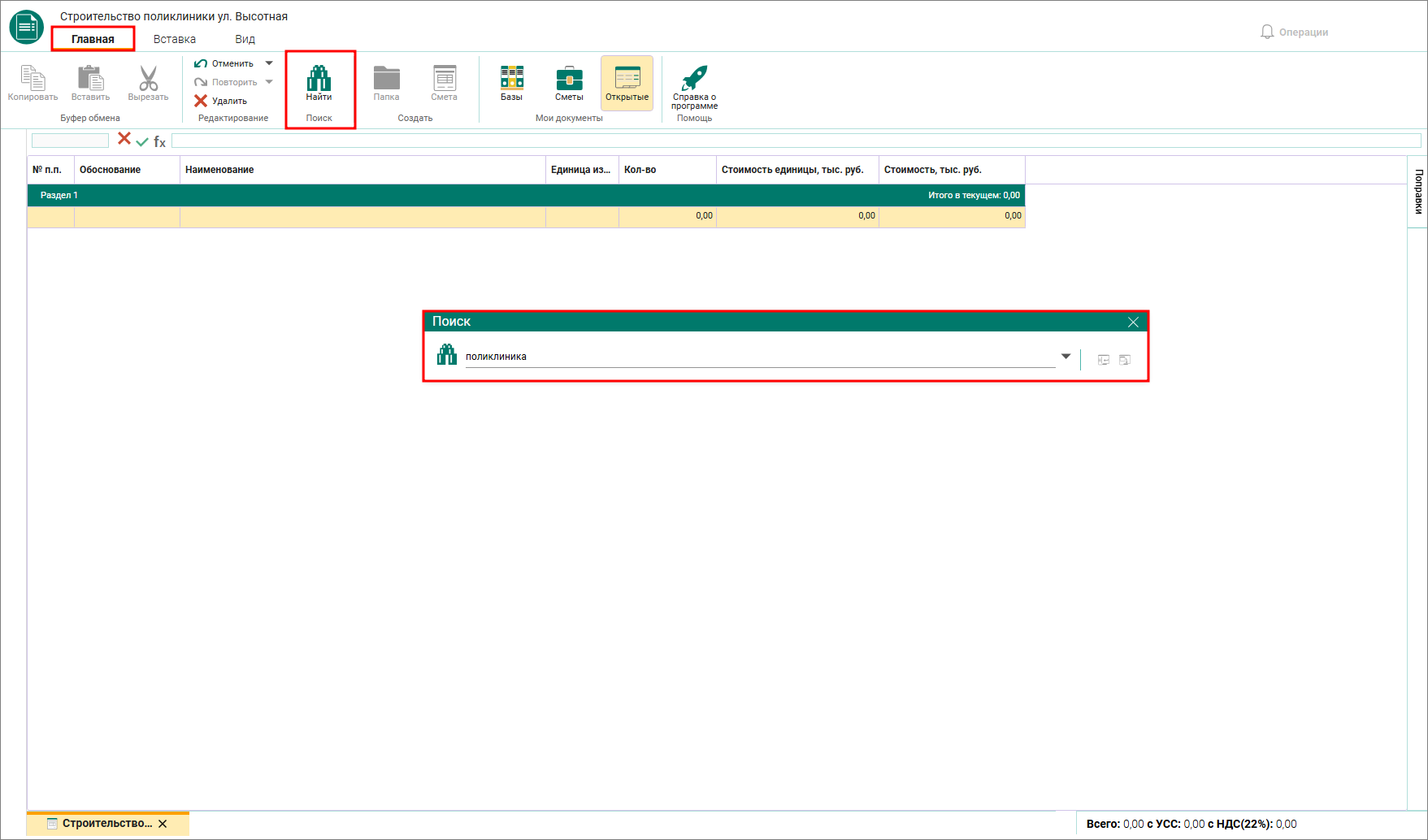This screenshot has height=840, width=1428.
Task: Expand the Отменить undo history arrow
Action: (x=269, y=63)
